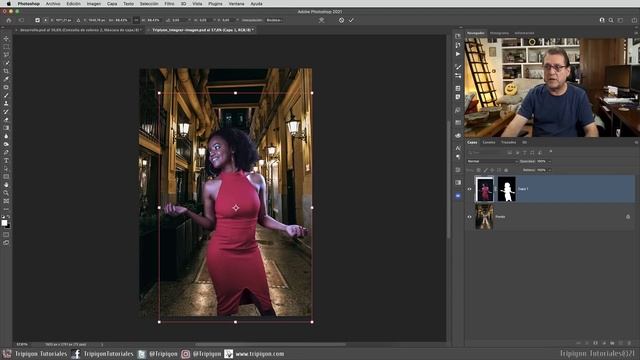640x360 pixels.
Task: Select the Clone Stamp tool
Action: click(6, 104)
